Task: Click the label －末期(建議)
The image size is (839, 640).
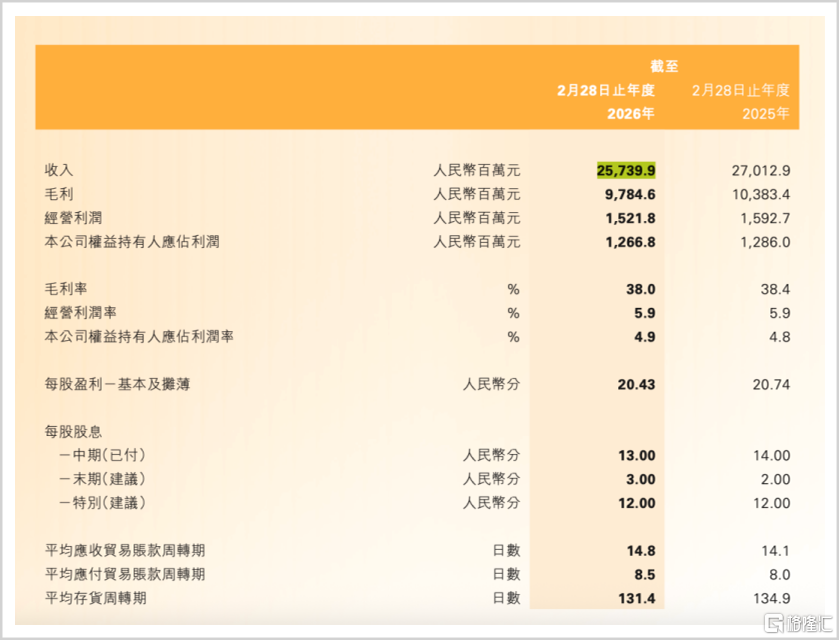Action: pos(102,479)
